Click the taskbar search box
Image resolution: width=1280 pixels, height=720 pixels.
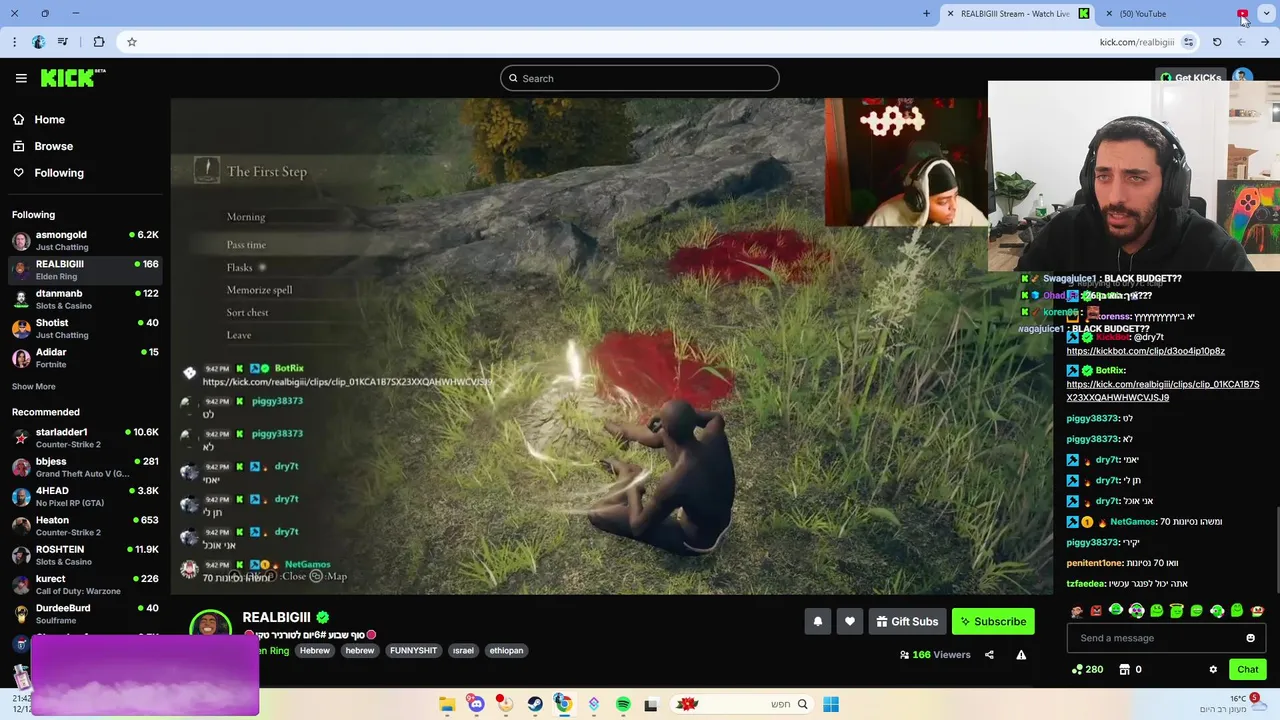coord(741,704)
